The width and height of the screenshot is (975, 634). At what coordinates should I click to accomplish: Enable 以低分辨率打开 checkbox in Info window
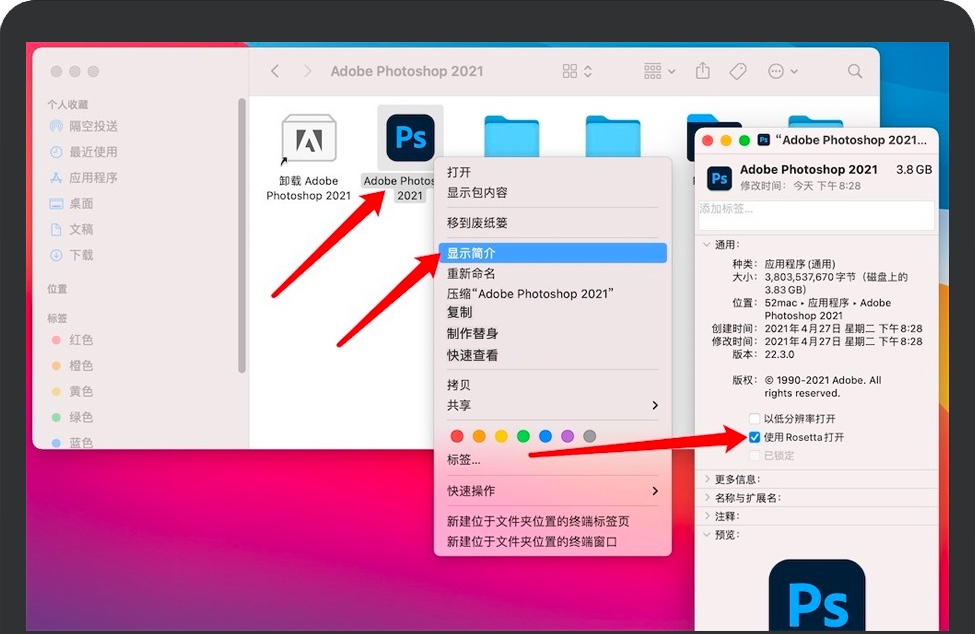coord(754,418)
